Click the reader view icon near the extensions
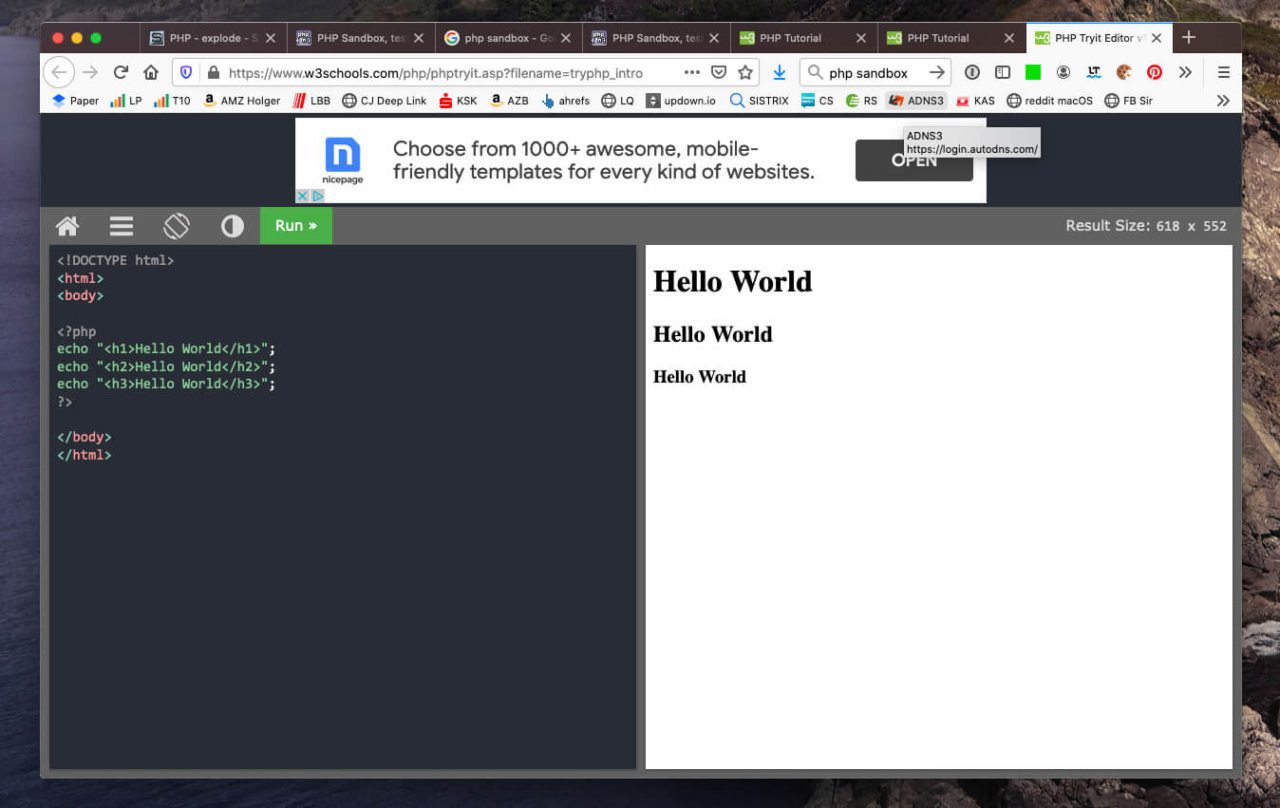 point(1002,71)
